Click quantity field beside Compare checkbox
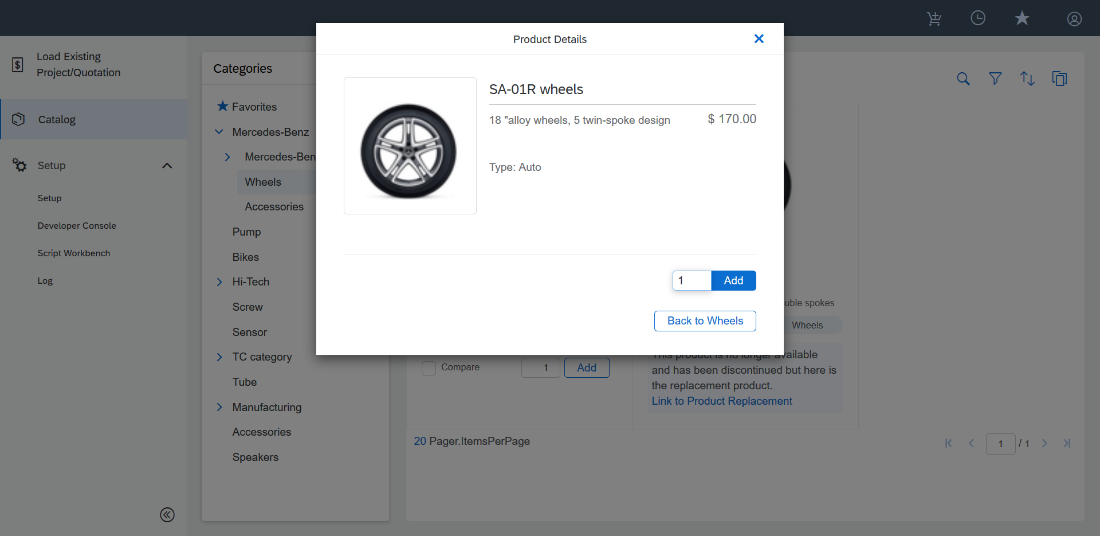 pyautogui.click(x=541, y=368)
